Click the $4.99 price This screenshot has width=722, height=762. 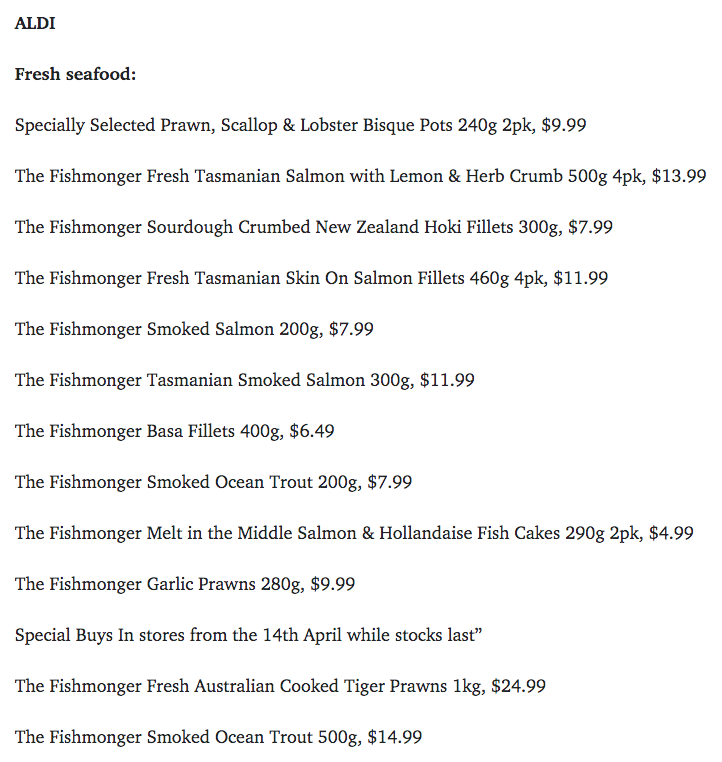[671, 533]
